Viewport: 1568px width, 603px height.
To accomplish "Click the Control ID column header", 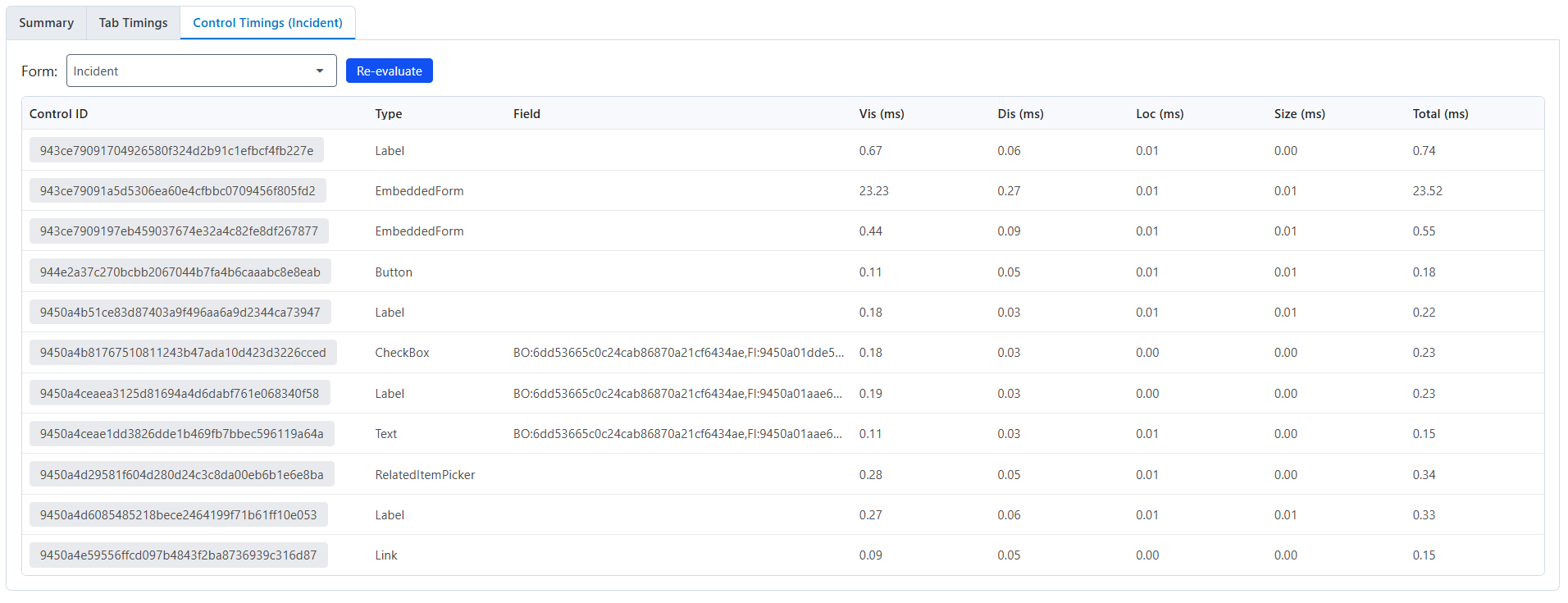I will click(x=58, y=114).
